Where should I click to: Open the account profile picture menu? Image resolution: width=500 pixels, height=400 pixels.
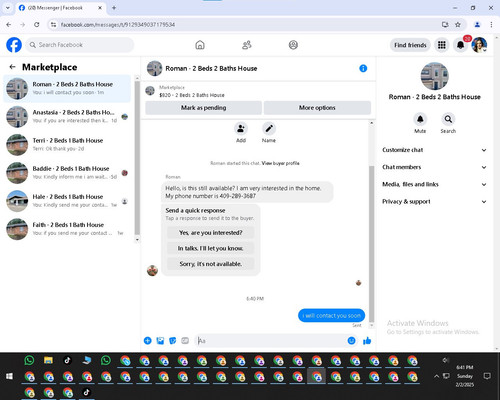coord(479,45)
